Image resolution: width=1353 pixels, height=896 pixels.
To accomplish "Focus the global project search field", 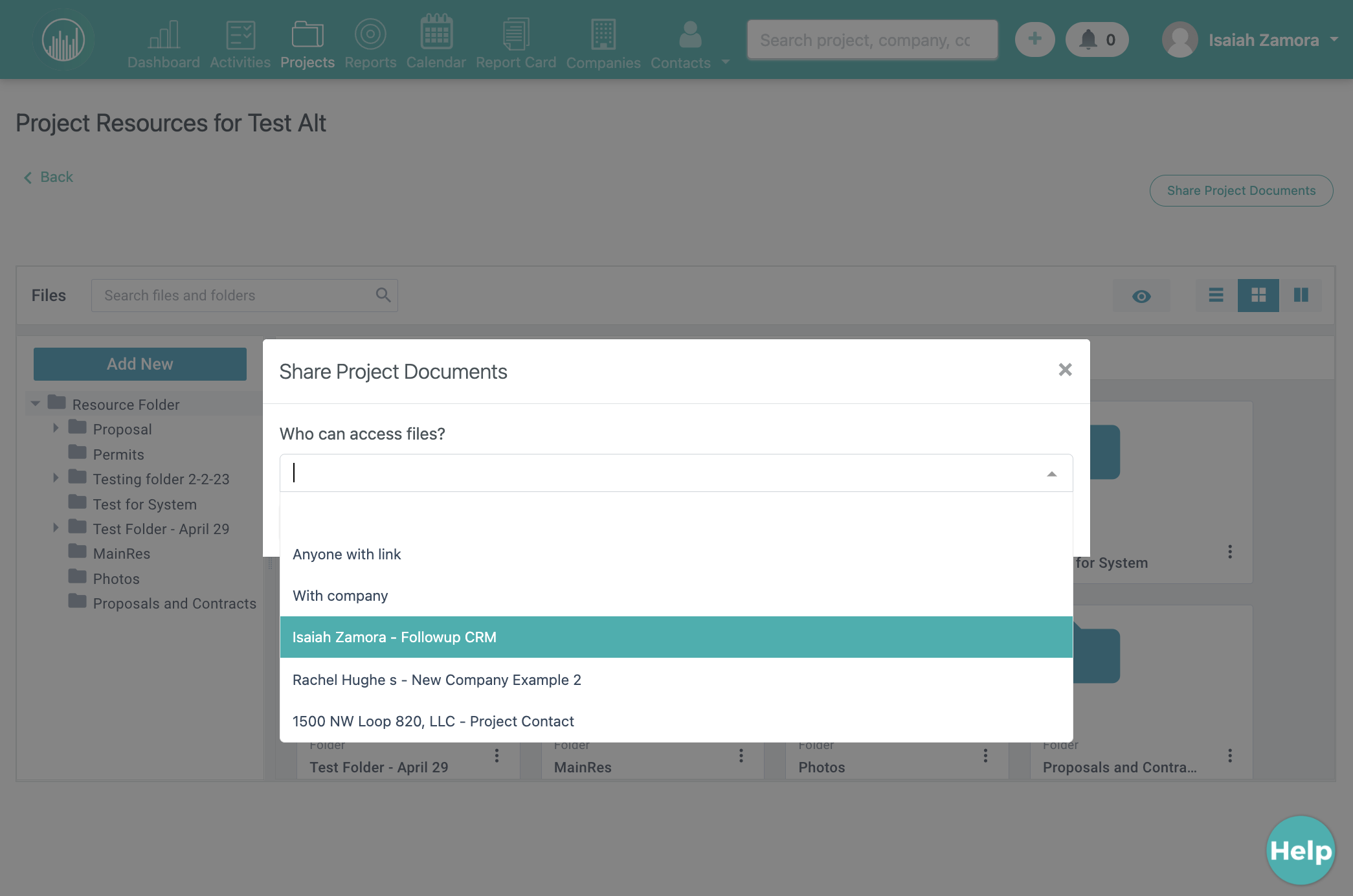I will [872, 40].
